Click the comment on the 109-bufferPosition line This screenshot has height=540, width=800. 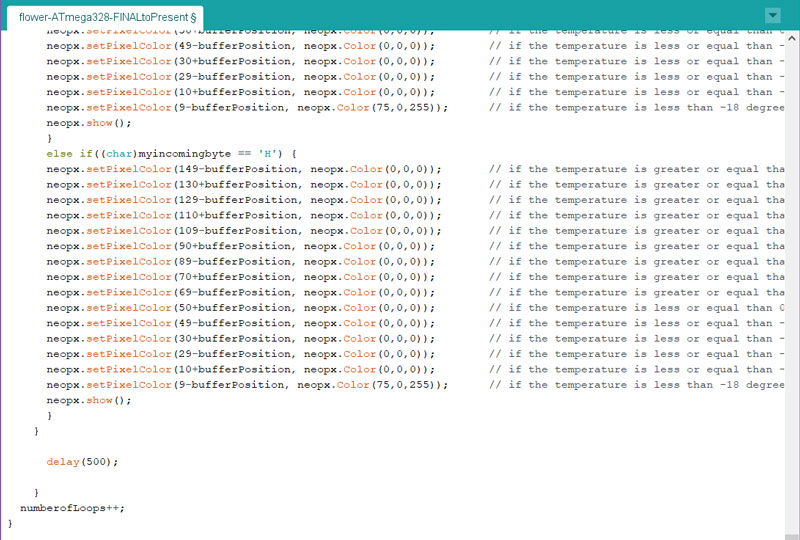[x=637, y=231]
